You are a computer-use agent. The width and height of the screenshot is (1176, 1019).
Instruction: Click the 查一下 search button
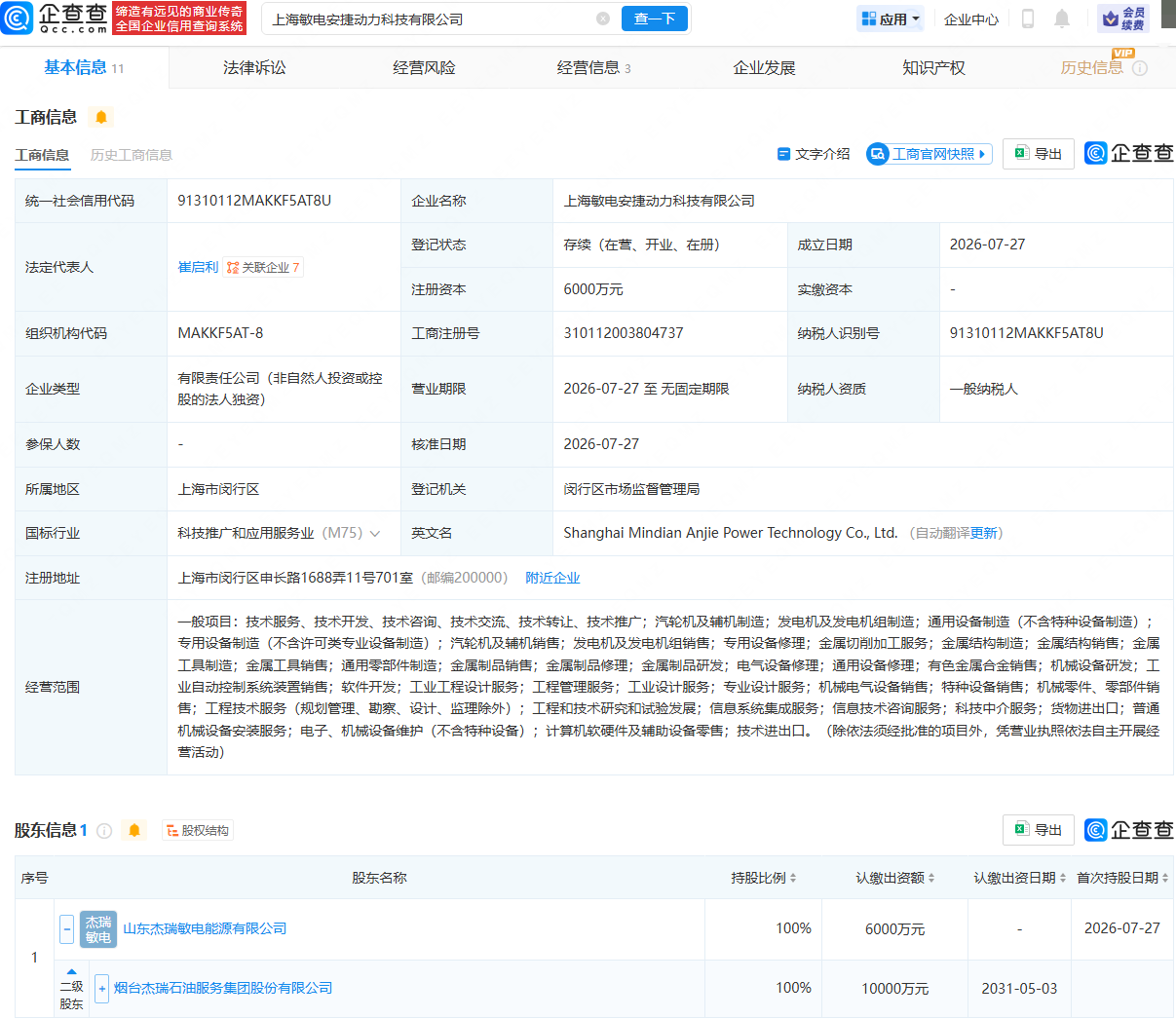pyautogui.click(x=655, y=19)
